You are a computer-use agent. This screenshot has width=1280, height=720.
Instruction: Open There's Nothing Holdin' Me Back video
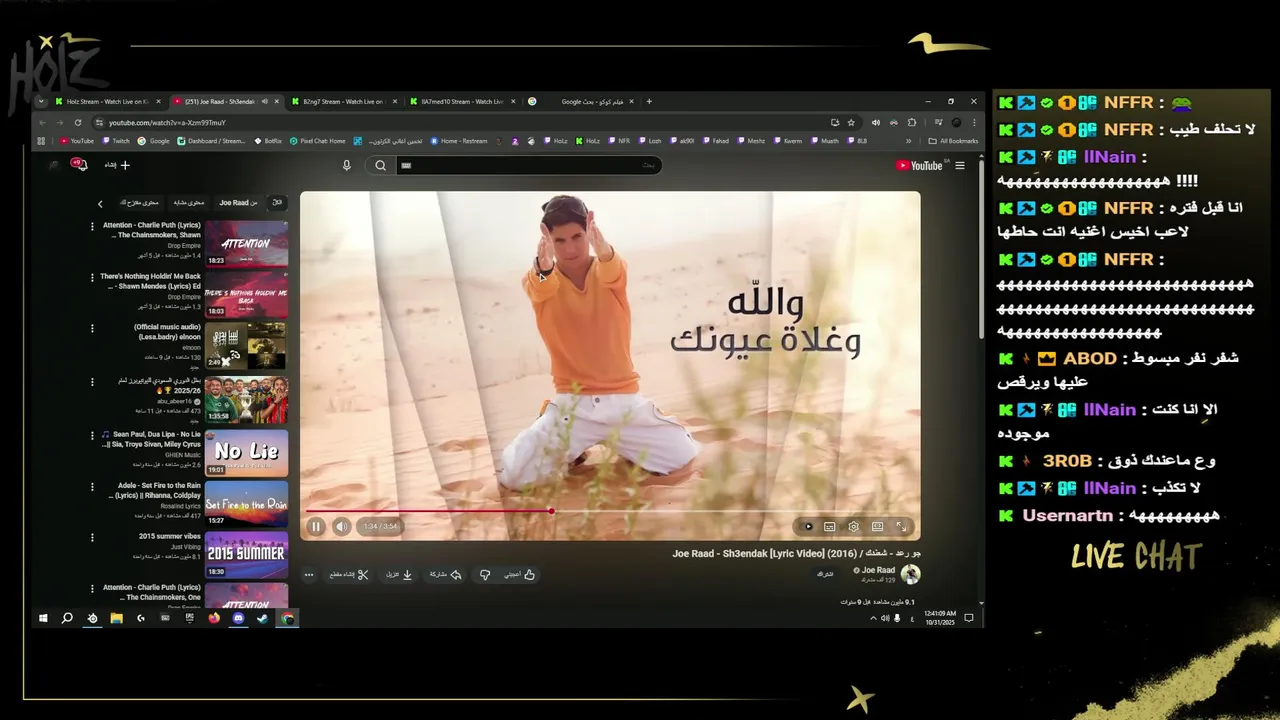(x=246, y=295)
